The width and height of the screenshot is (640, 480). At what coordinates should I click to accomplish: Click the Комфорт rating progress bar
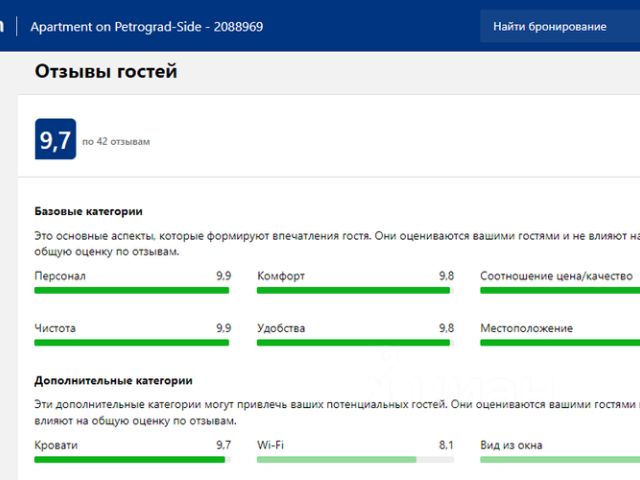[354, 291]
